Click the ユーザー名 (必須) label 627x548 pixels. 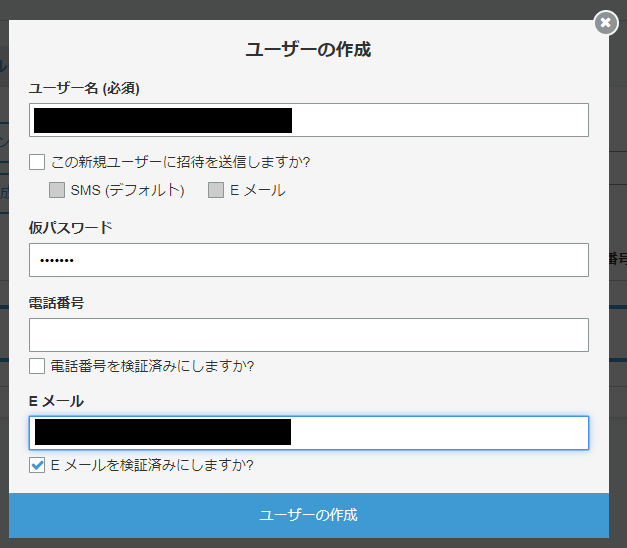tap(84, 88)
